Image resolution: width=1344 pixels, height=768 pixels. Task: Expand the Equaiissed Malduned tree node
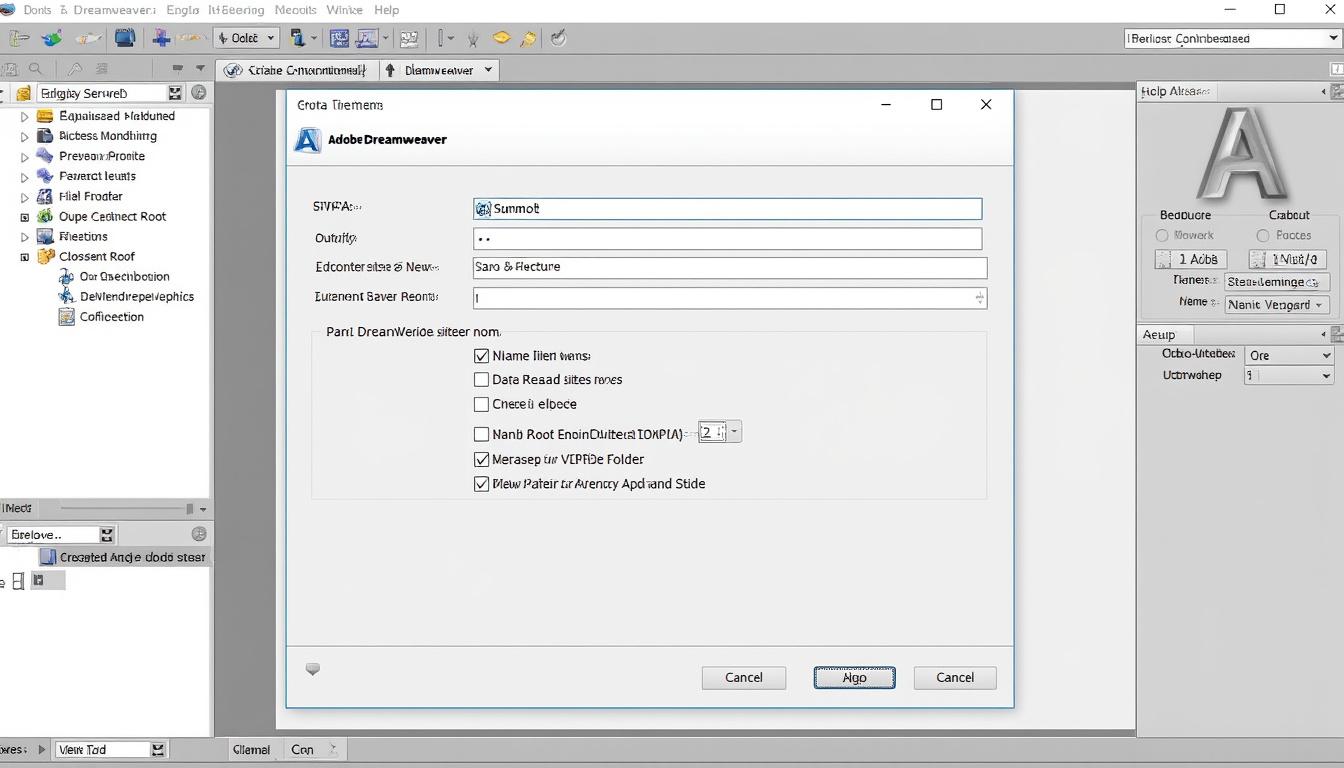coord(25,117)
